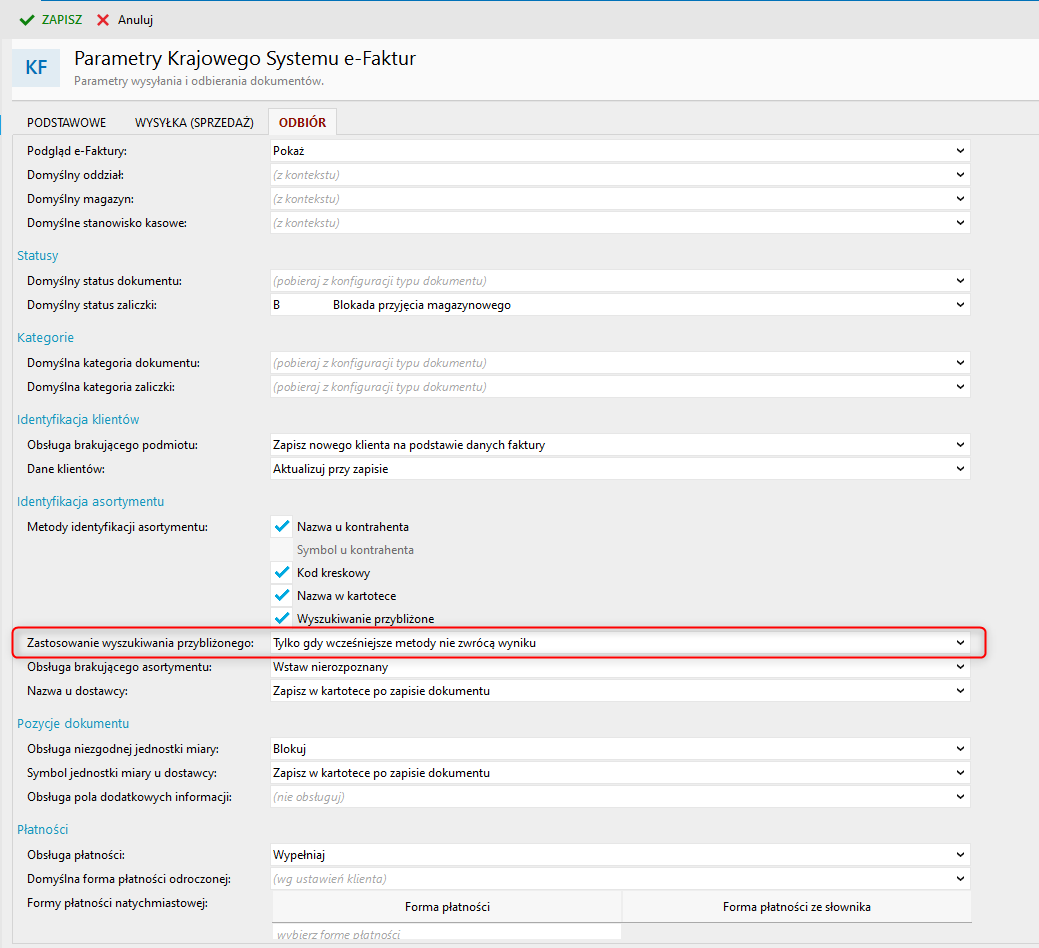Click the 'Forma płatności ze słownika' column header
Image resolution: width=1039 pixels, height=948 pixels.
coord(797,907)
